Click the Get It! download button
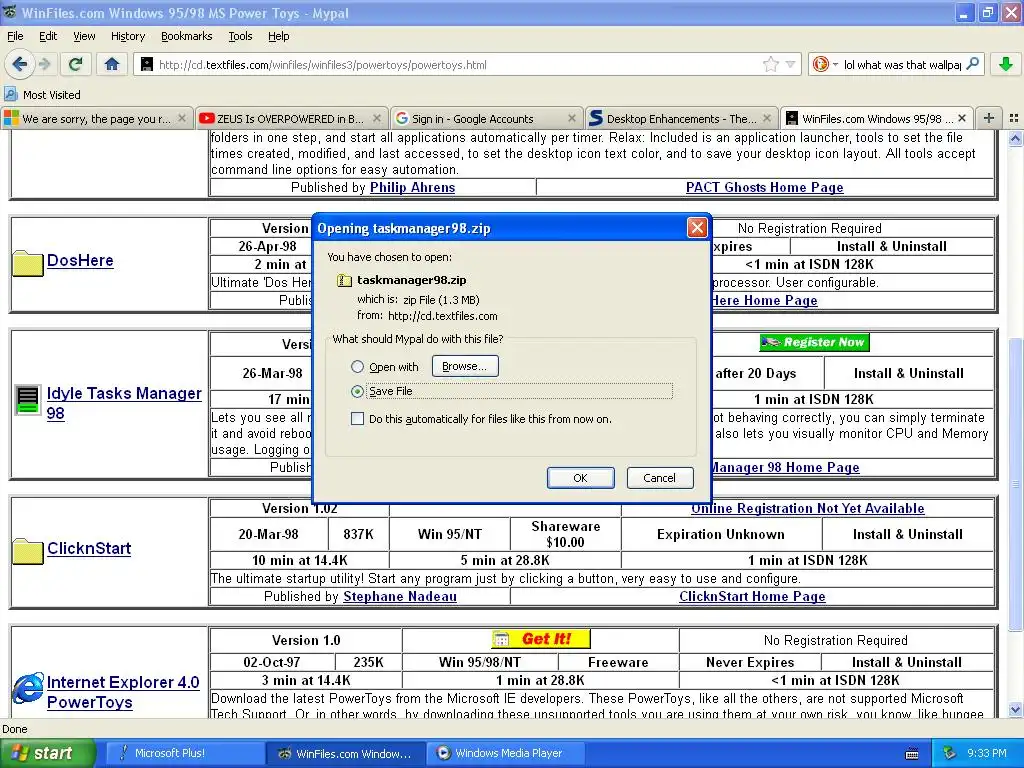The image size is (1024, 768). [541, 639]
